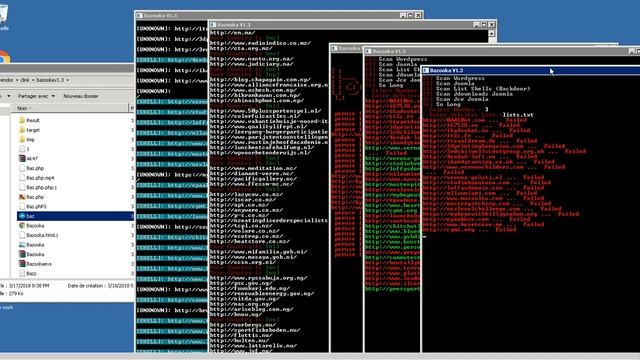640x360 pixels.
Task: Click Nouveau dossier button
Action: [81, 96]
